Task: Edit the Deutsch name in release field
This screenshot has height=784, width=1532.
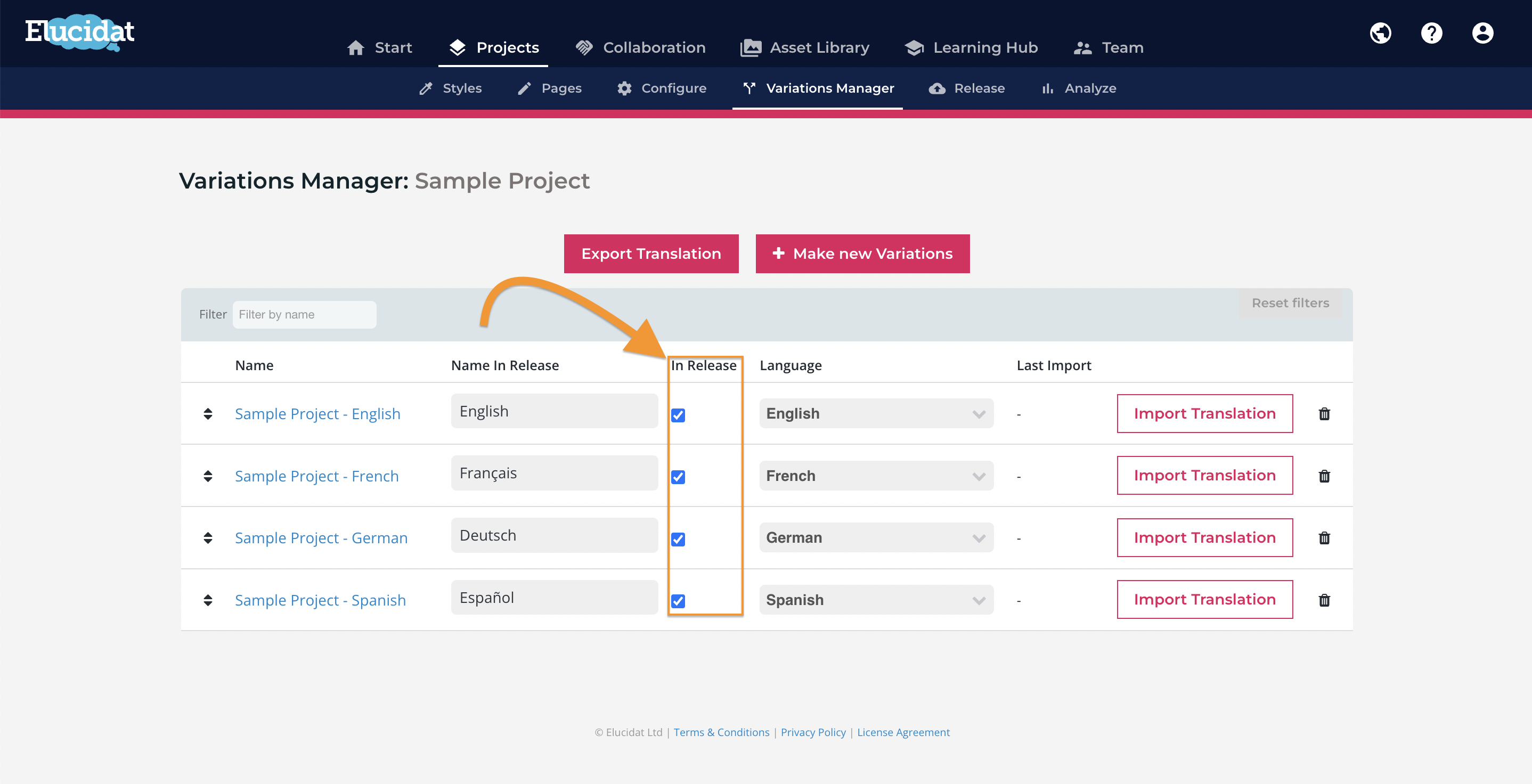Action: pos(555,535)
